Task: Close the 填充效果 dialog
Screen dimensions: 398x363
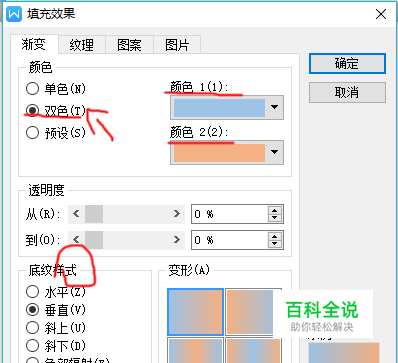Action: [381, 14]
